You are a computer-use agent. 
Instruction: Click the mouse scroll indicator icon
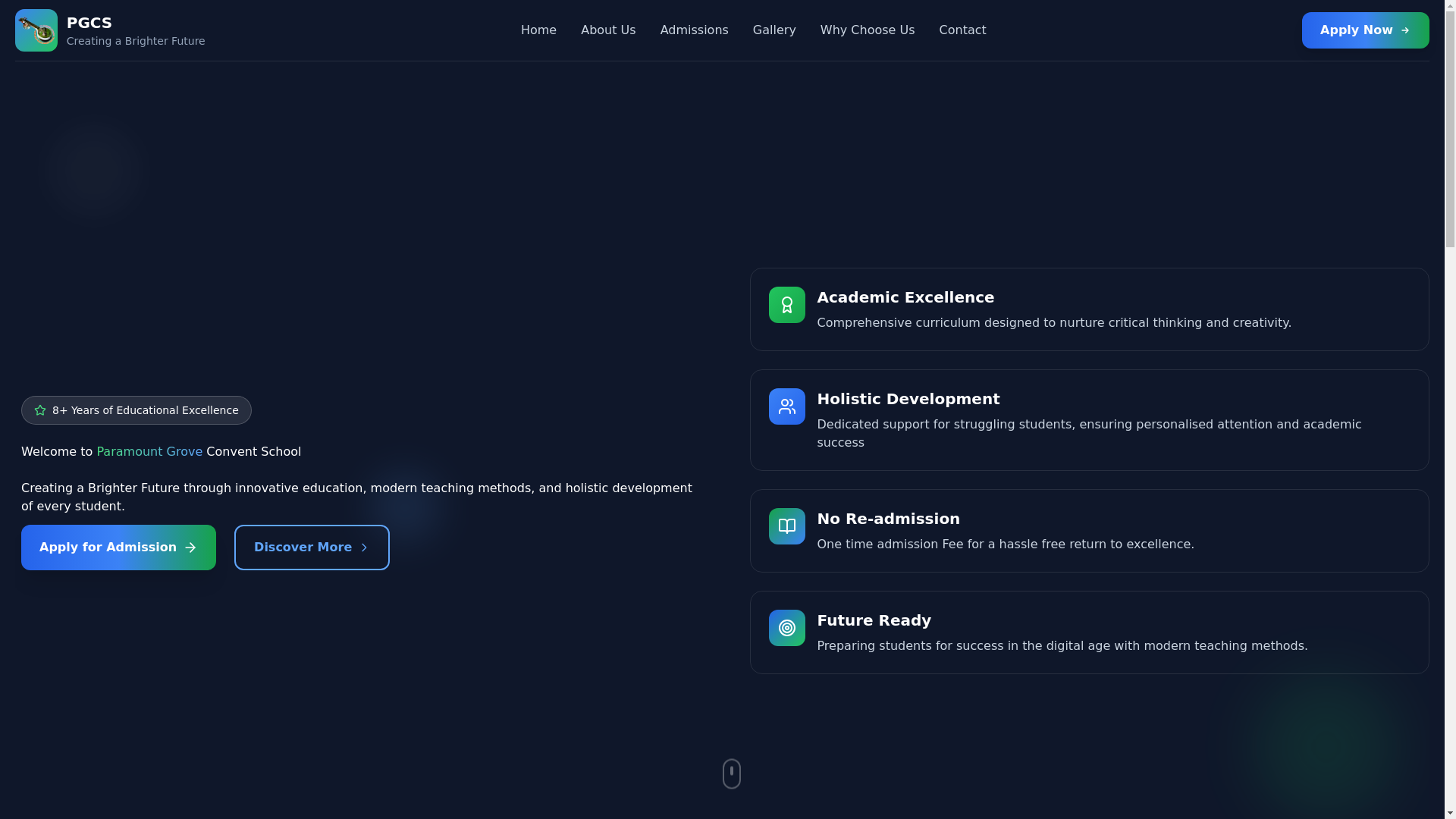click(732, 773)
